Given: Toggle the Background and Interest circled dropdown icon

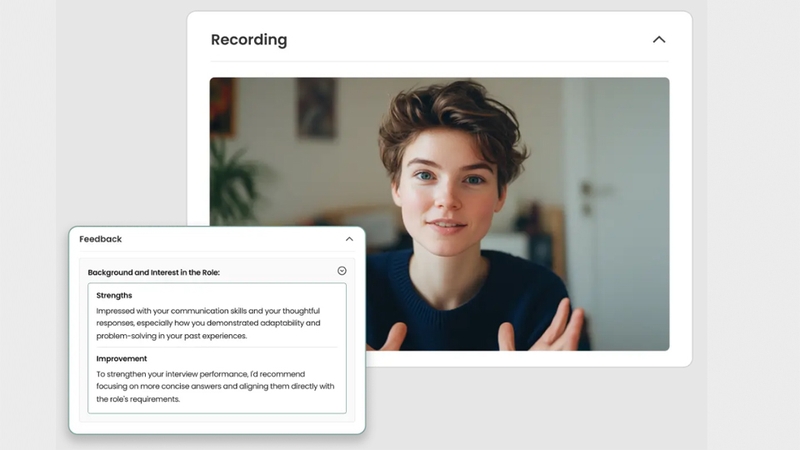Looking at the screenshot, I should coord(342,271).
